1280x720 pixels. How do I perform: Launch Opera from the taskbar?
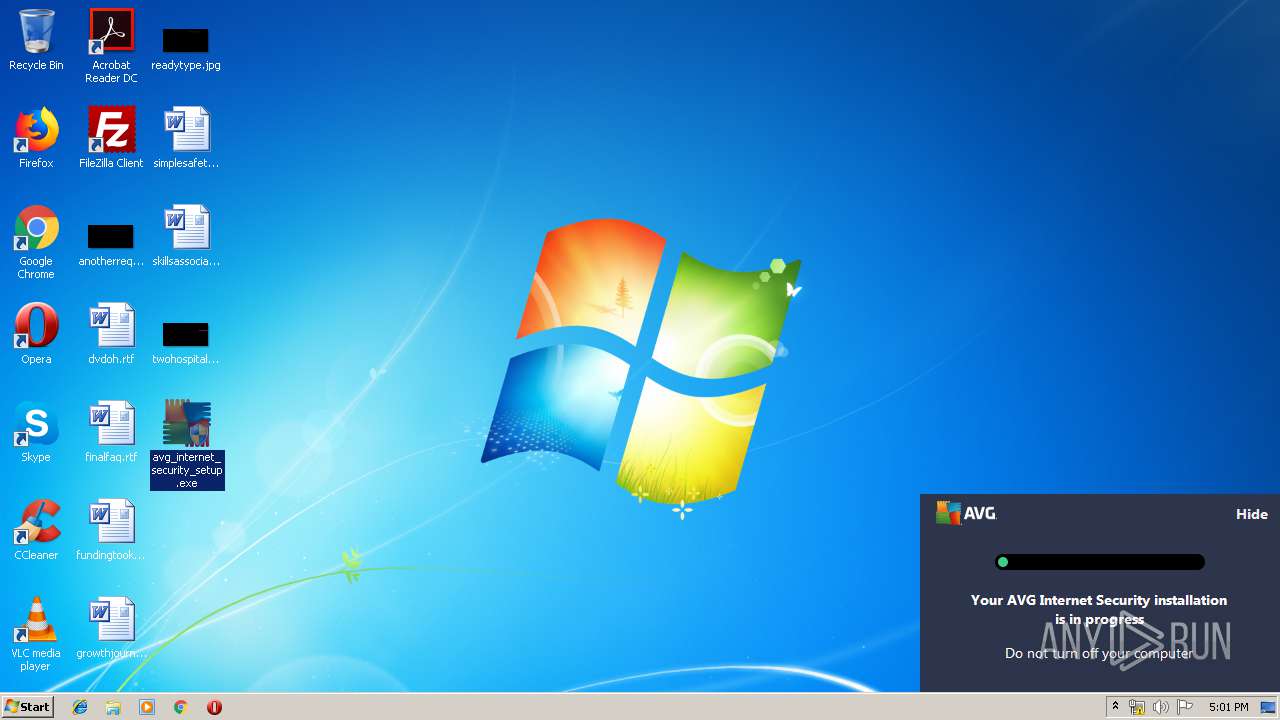[x=214, y=707]
